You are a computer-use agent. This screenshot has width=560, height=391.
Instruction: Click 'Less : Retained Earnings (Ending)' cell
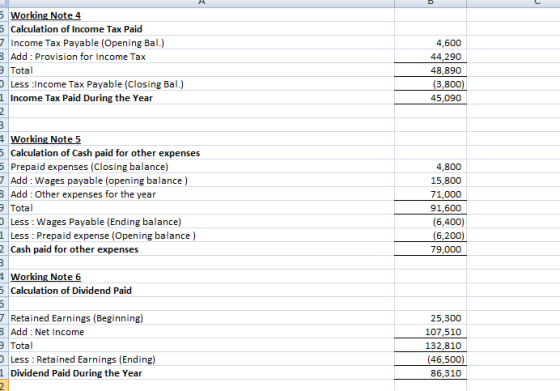click(201, 359)
